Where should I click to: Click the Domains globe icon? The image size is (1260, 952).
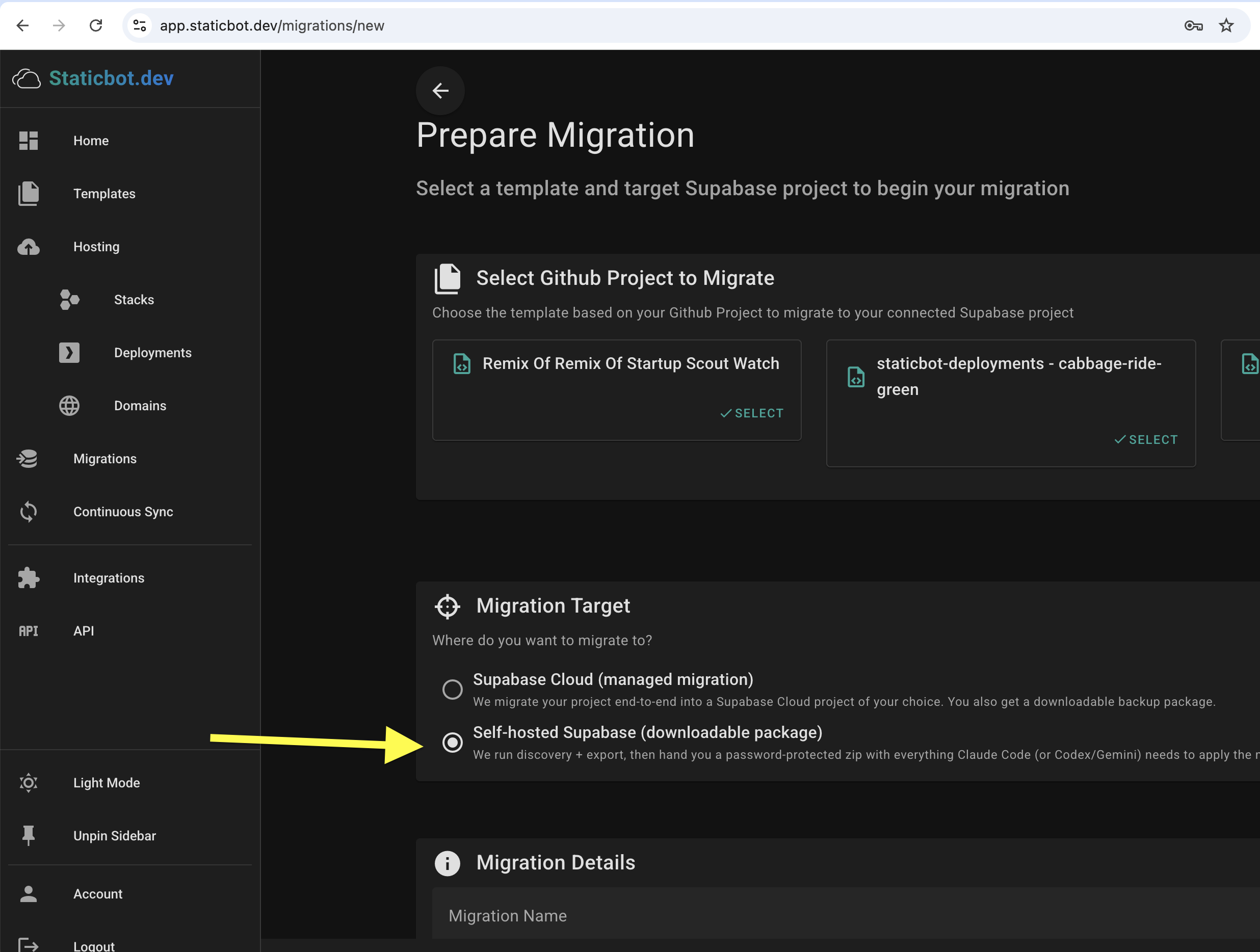coord(69,405)
